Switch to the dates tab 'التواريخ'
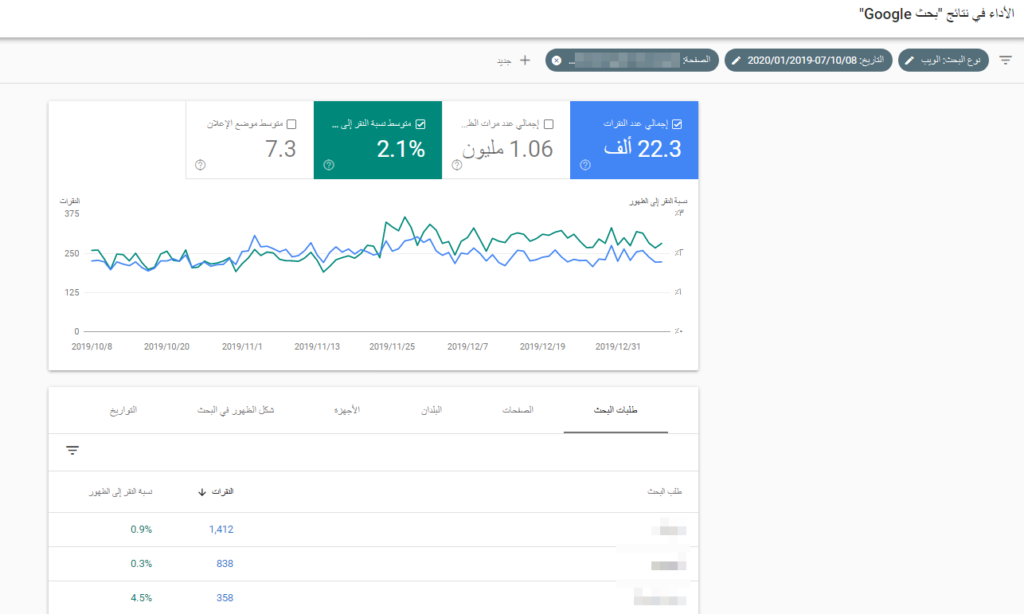 pos(123,410)
